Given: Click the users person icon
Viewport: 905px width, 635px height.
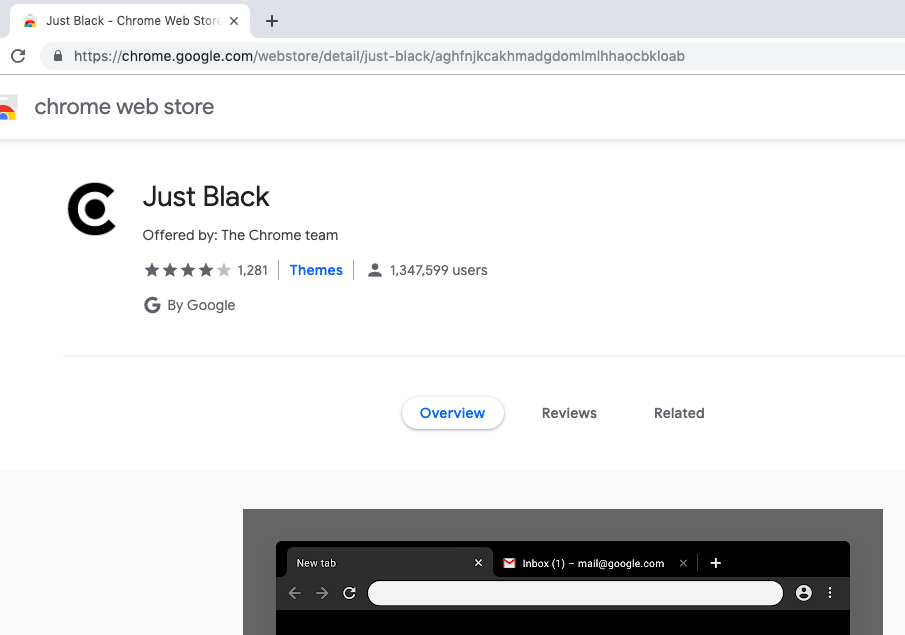Looking at the screenshot, I should (375, 270).
